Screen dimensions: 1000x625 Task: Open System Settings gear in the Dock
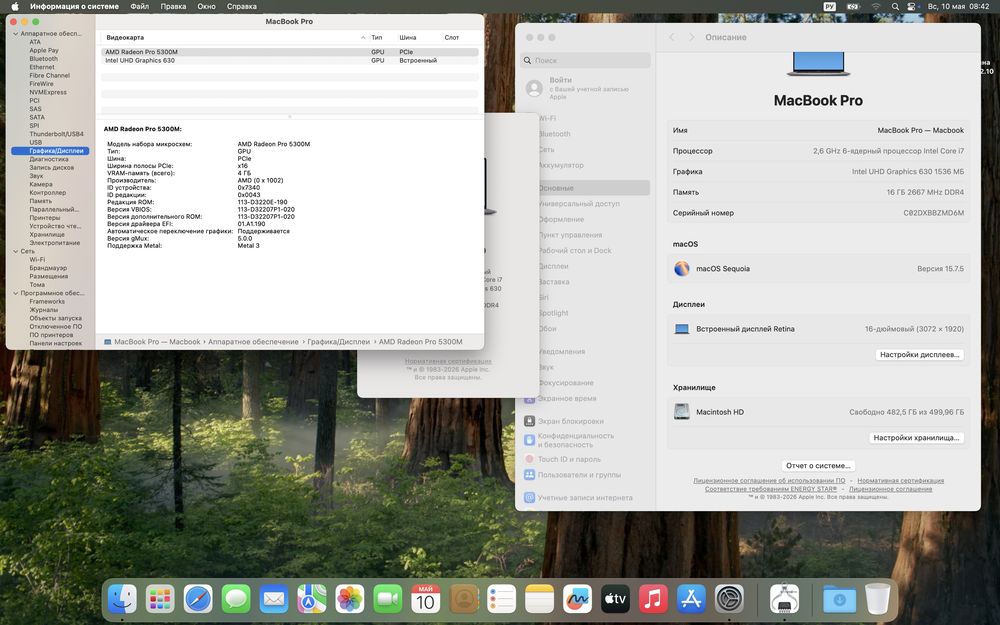729,599
